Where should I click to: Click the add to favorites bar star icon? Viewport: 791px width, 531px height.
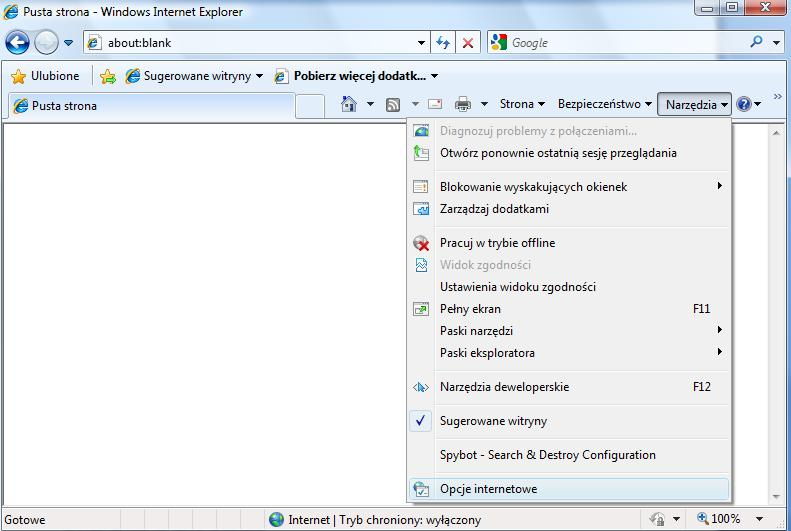(107, 76)
